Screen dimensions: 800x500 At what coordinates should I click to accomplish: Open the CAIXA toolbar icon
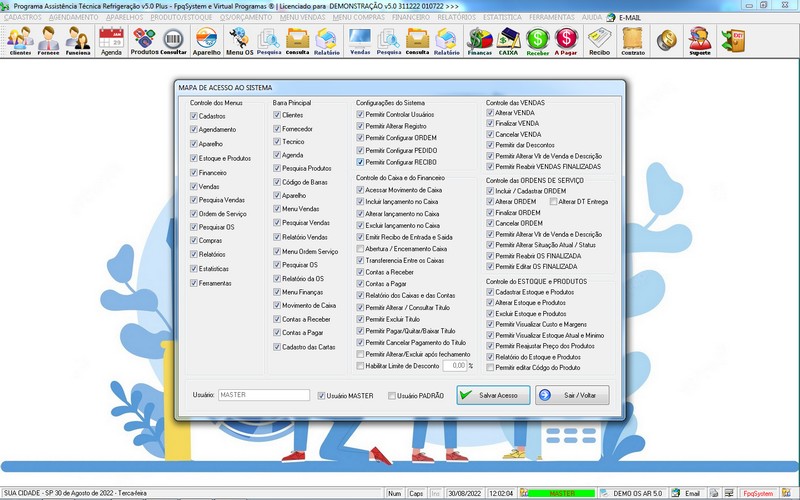(x=508, y=41)
